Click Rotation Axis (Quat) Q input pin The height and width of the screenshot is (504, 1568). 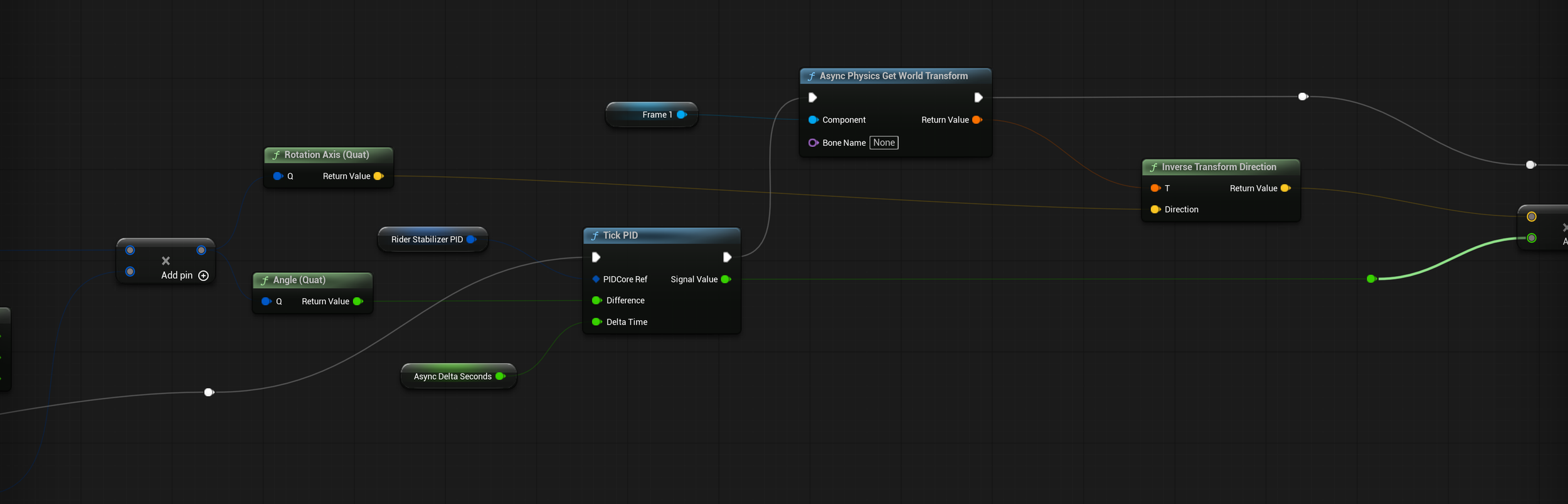point(278,176)
